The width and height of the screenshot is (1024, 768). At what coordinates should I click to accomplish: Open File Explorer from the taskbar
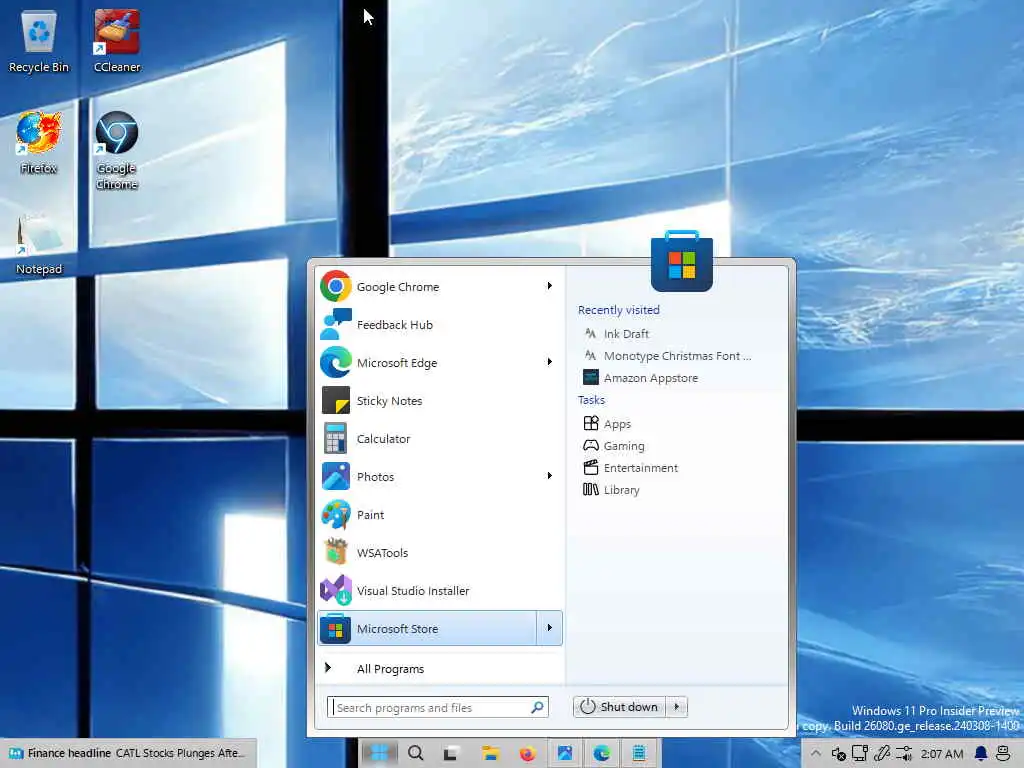click(490, 753)
